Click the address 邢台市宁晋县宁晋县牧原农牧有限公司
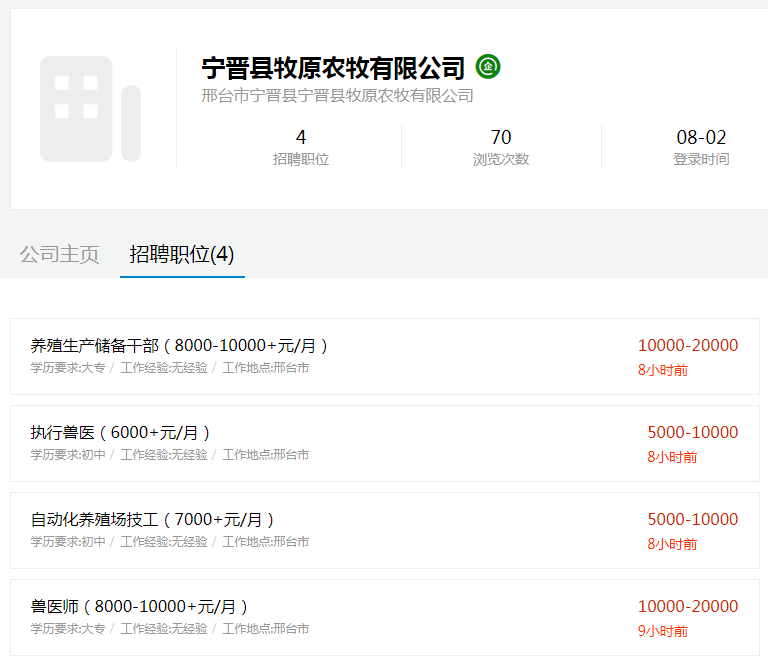This screenshot has width=768, height=659. pos(337,96)
